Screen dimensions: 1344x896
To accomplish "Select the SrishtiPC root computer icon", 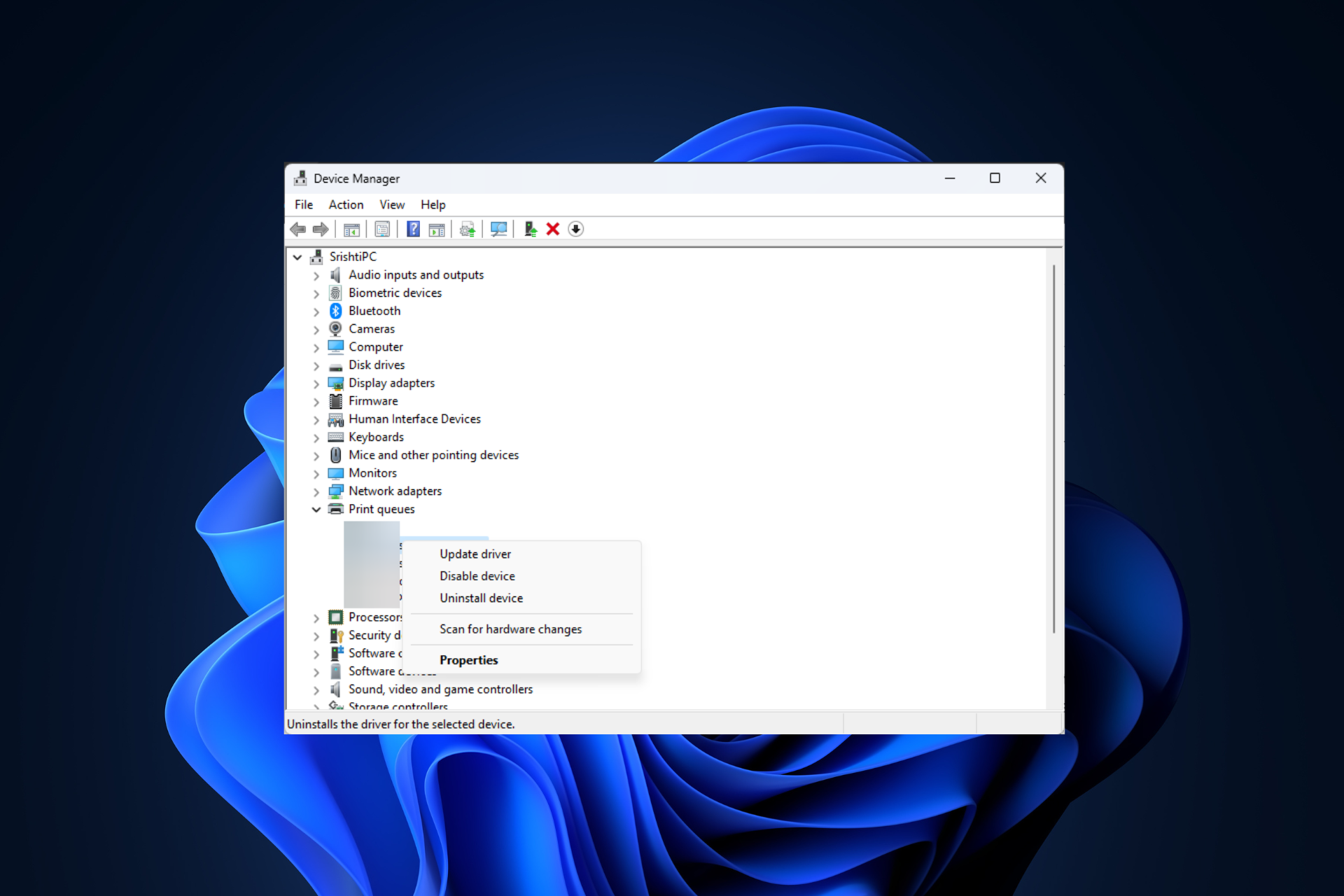I will tap(316, 257).
